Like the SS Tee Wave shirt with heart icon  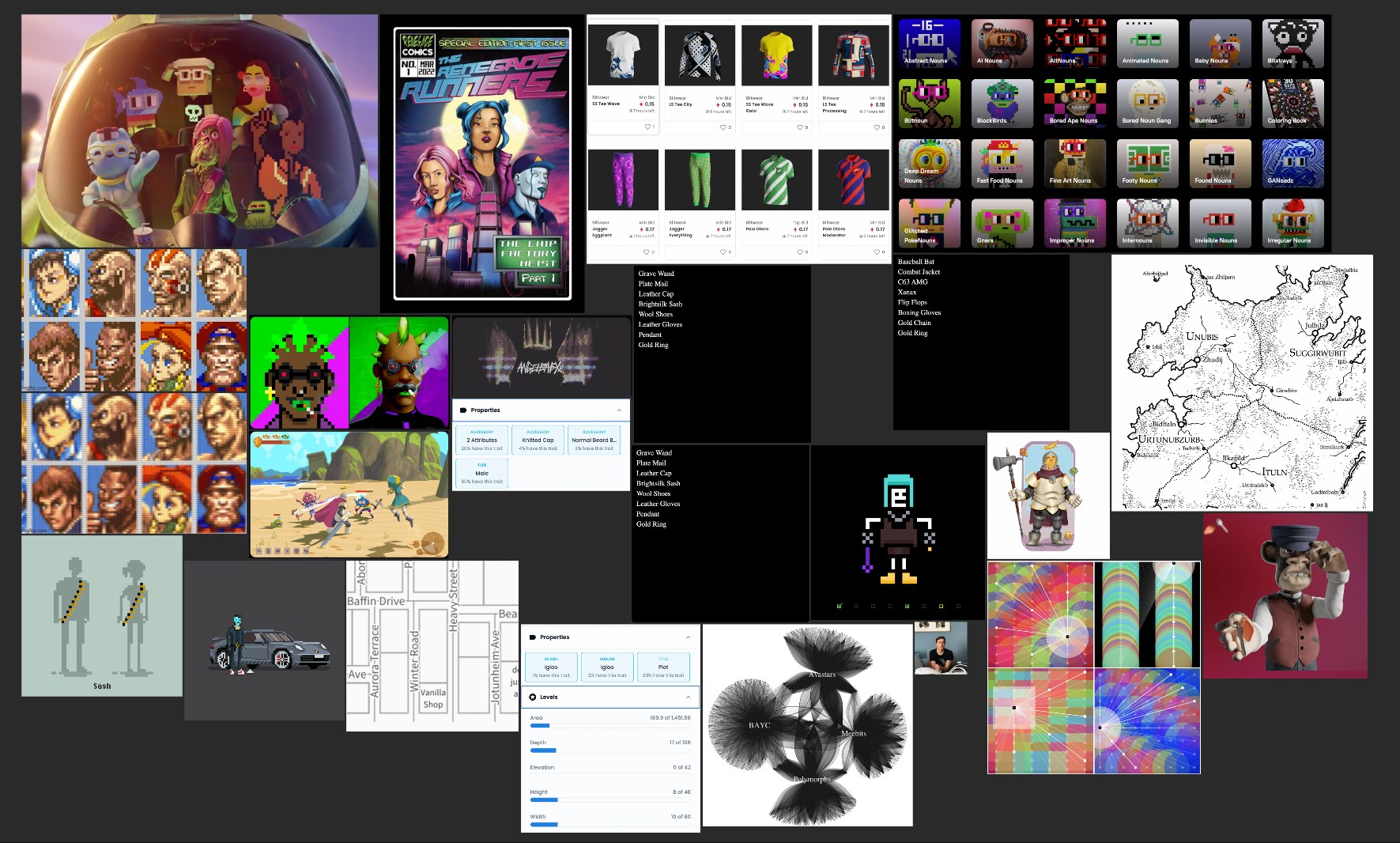tap(647, 127)
